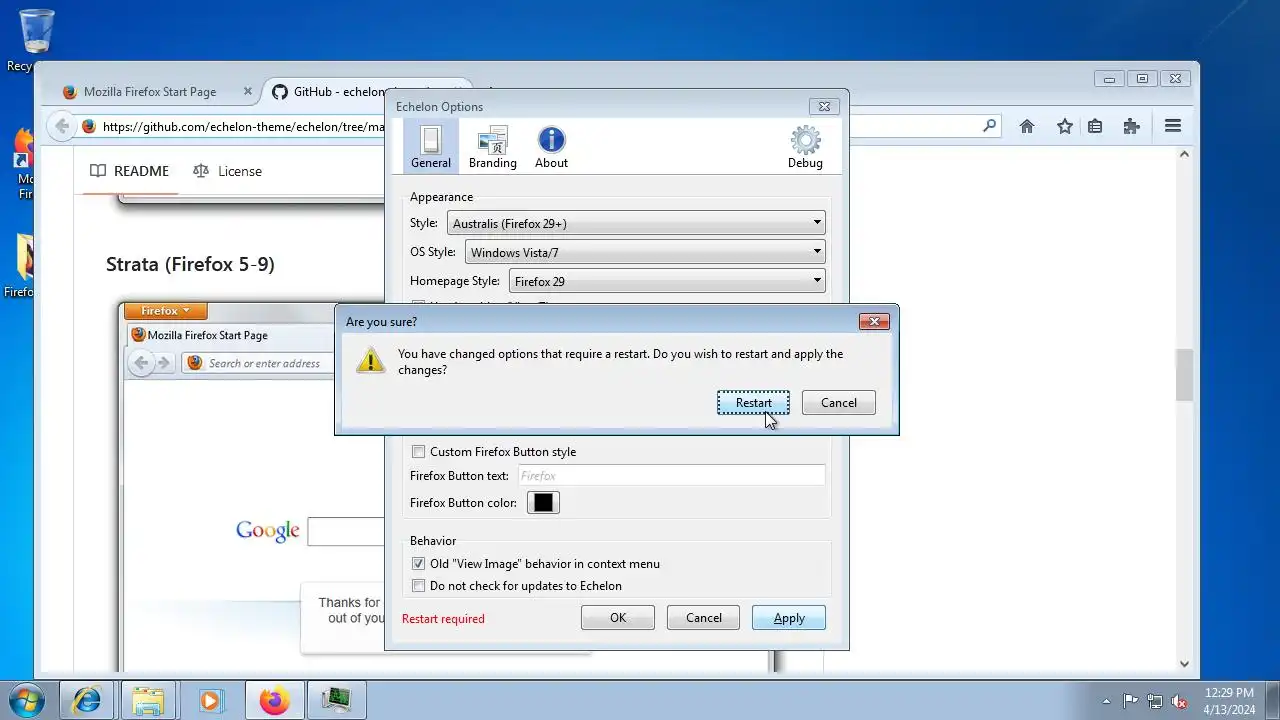Open Windows Explorer from taskbar
The width and height of the screenshot is (1280, 720).
tap(148, 700)
